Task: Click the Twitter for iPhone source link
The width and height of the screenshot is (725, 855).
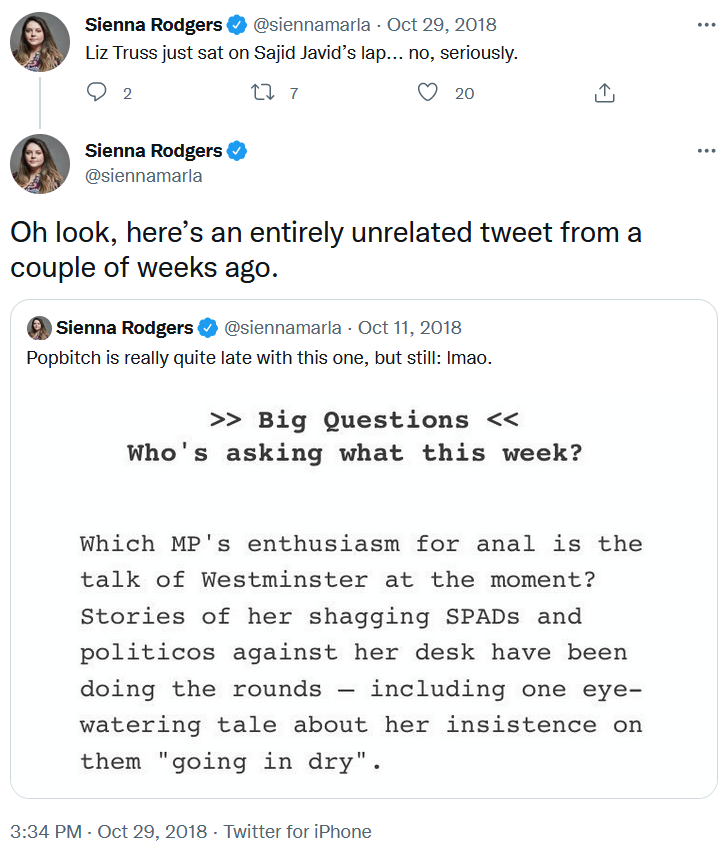Action: 298,832
